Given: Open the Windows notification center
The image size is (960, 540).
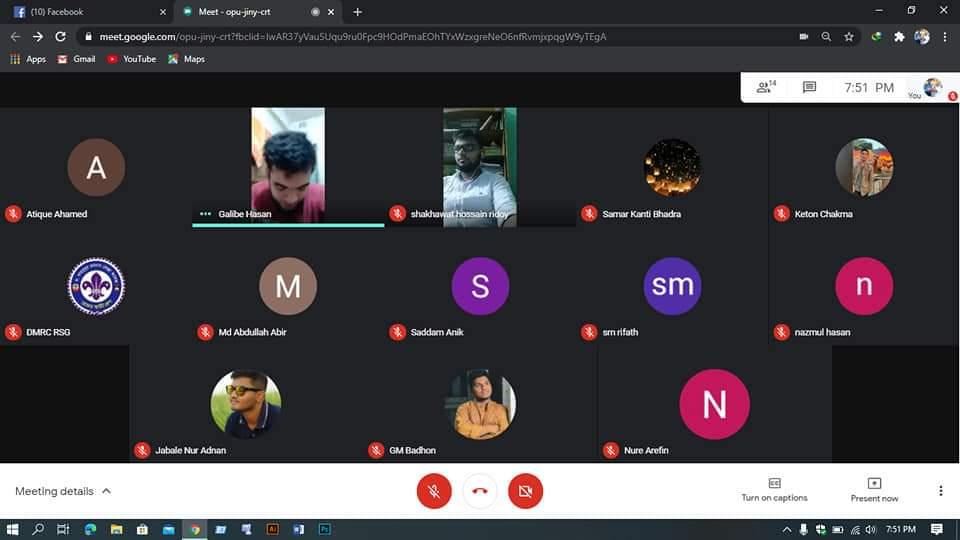Looking at the screenshot, I should click(937, 529).
